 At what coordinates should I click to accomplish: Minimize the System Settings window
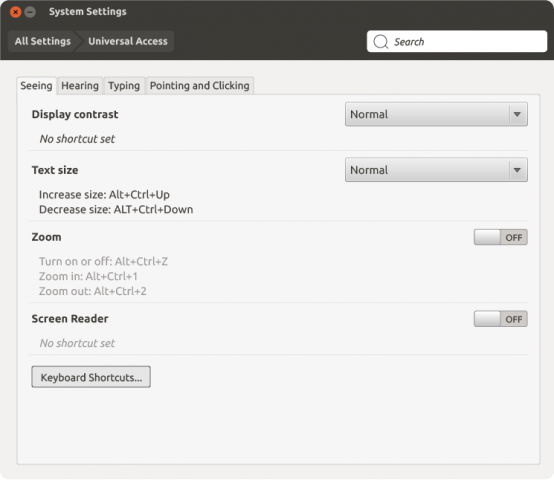(30, 12)
